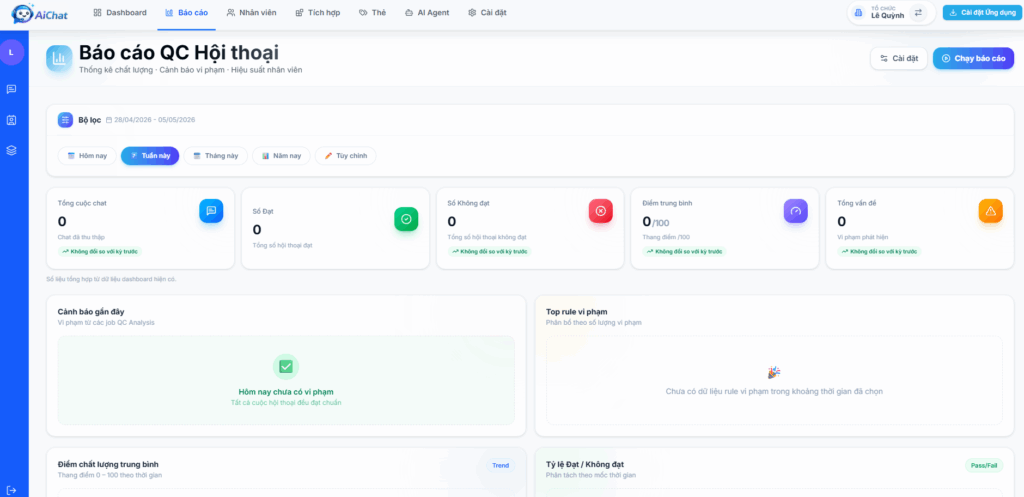Go to Nhân viên section

click(x=251, y=12)
